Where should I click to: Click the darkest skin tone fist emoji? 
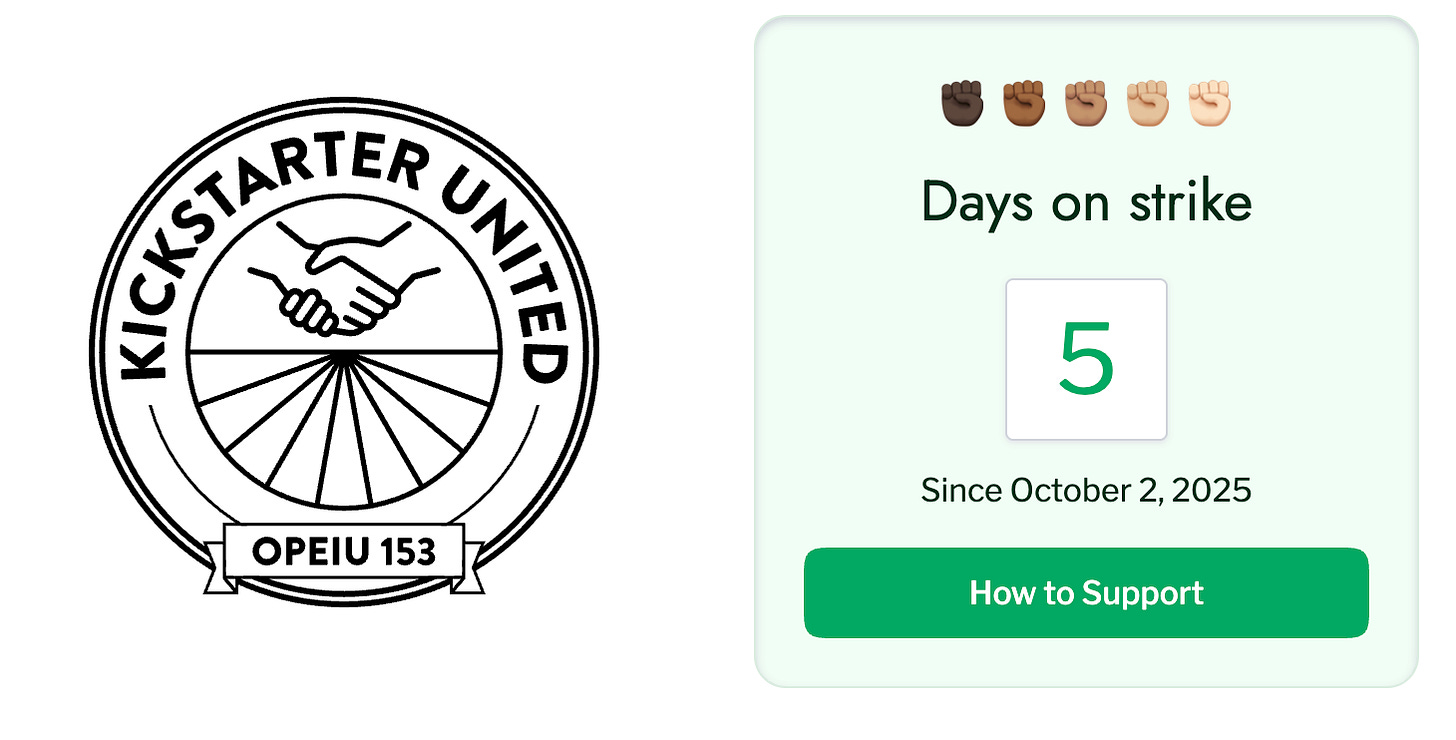click(962, 103)
